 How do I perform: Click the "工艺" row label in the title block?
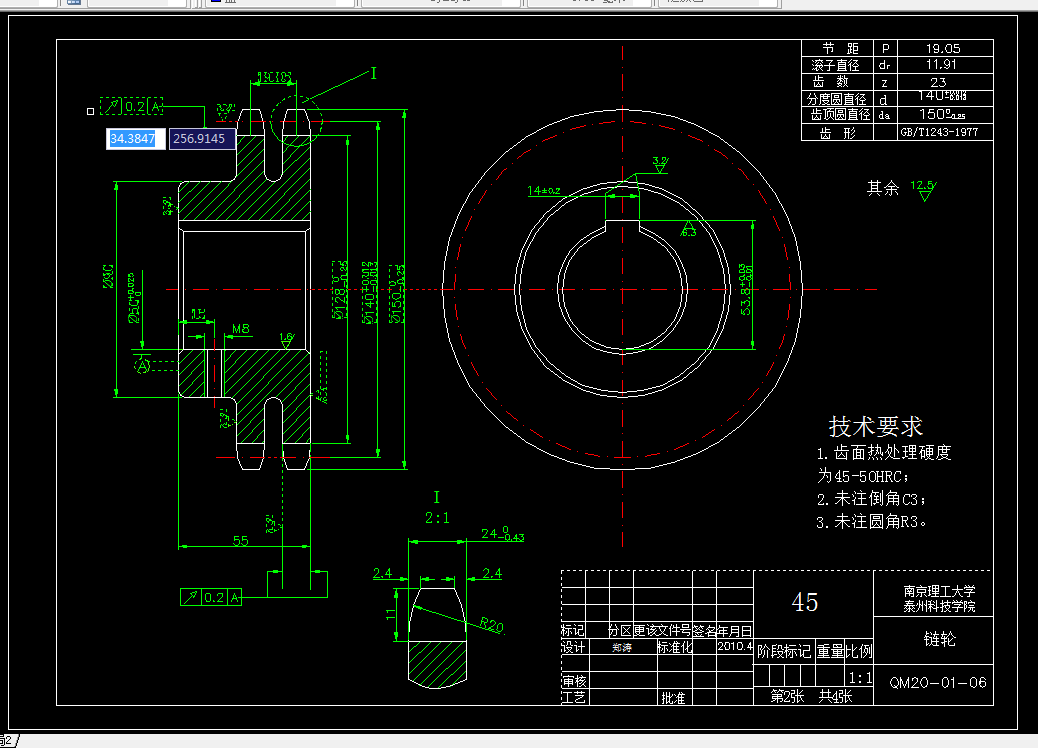click(x=573, y=697)
